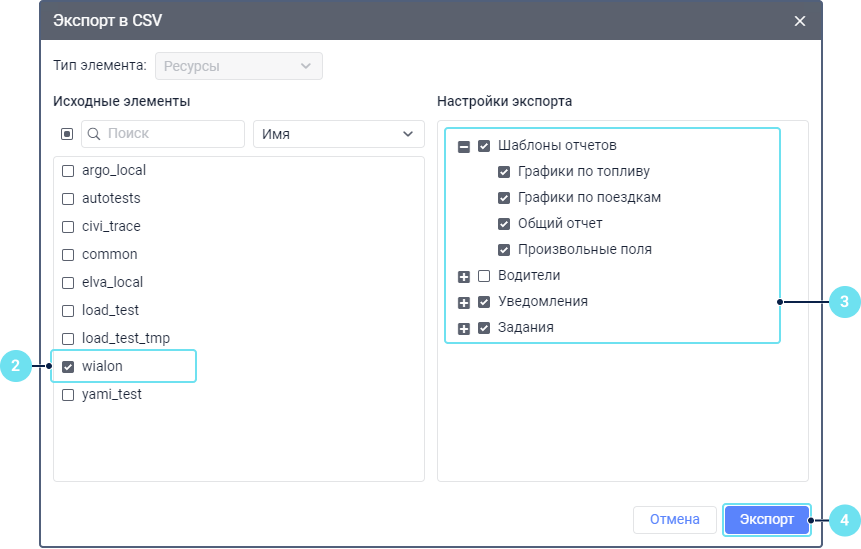Toggle select-all source elements checkbox
The width and height of the screenshot is (861, 549).
[67, 134]
